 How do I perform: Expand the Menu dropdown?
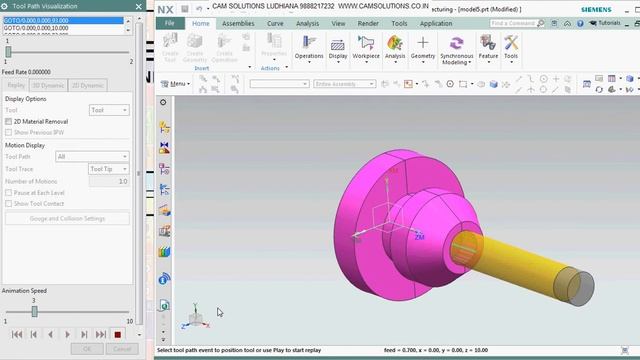(x=176, y=84)
